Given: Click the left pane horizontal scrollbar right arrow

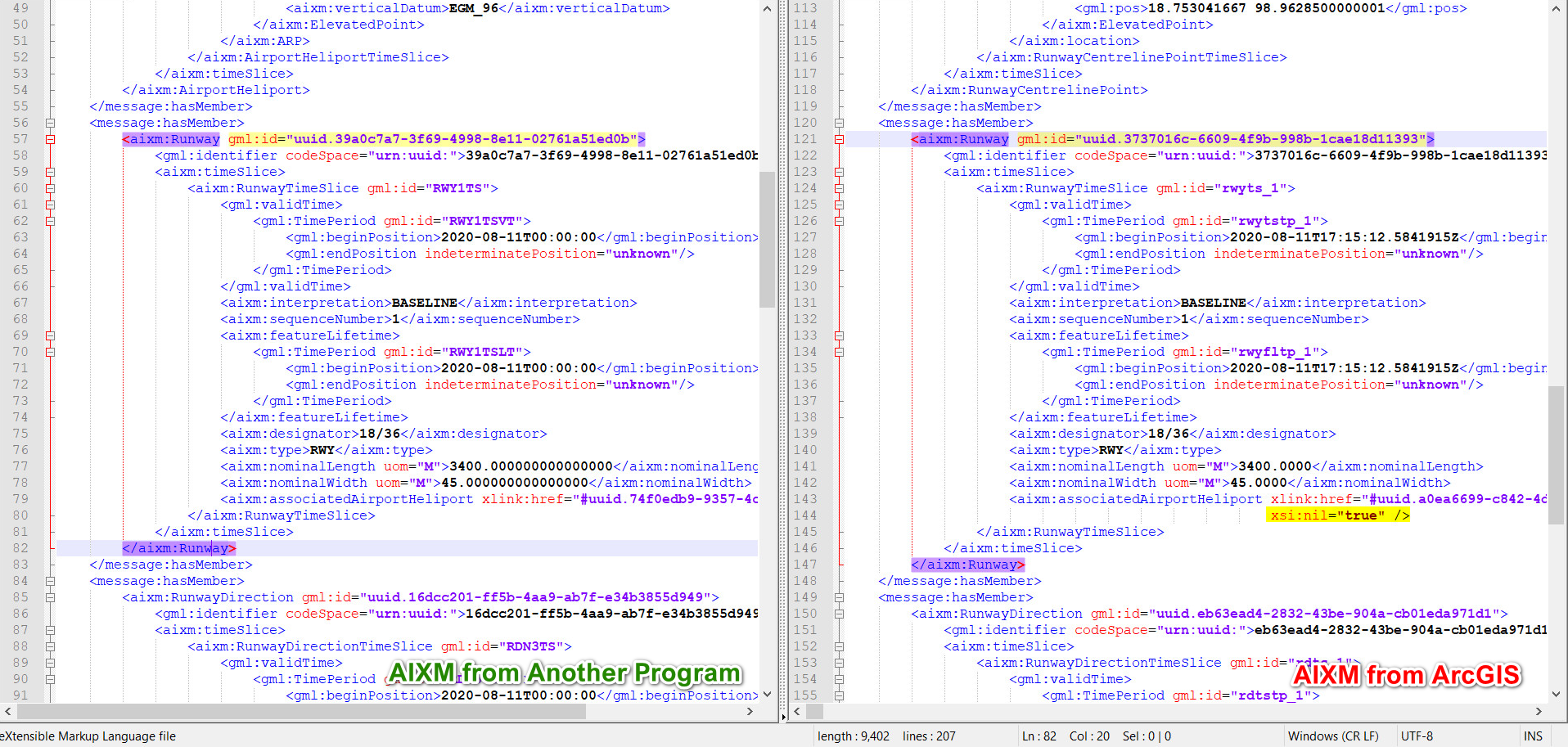Looking at the screenshot, I should click(x=750, y=711).
